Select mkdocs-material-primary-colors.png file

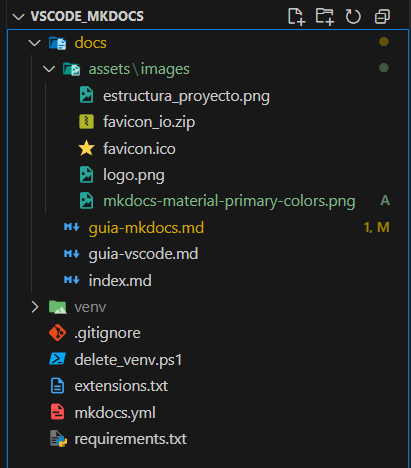[x=208, y=201]
